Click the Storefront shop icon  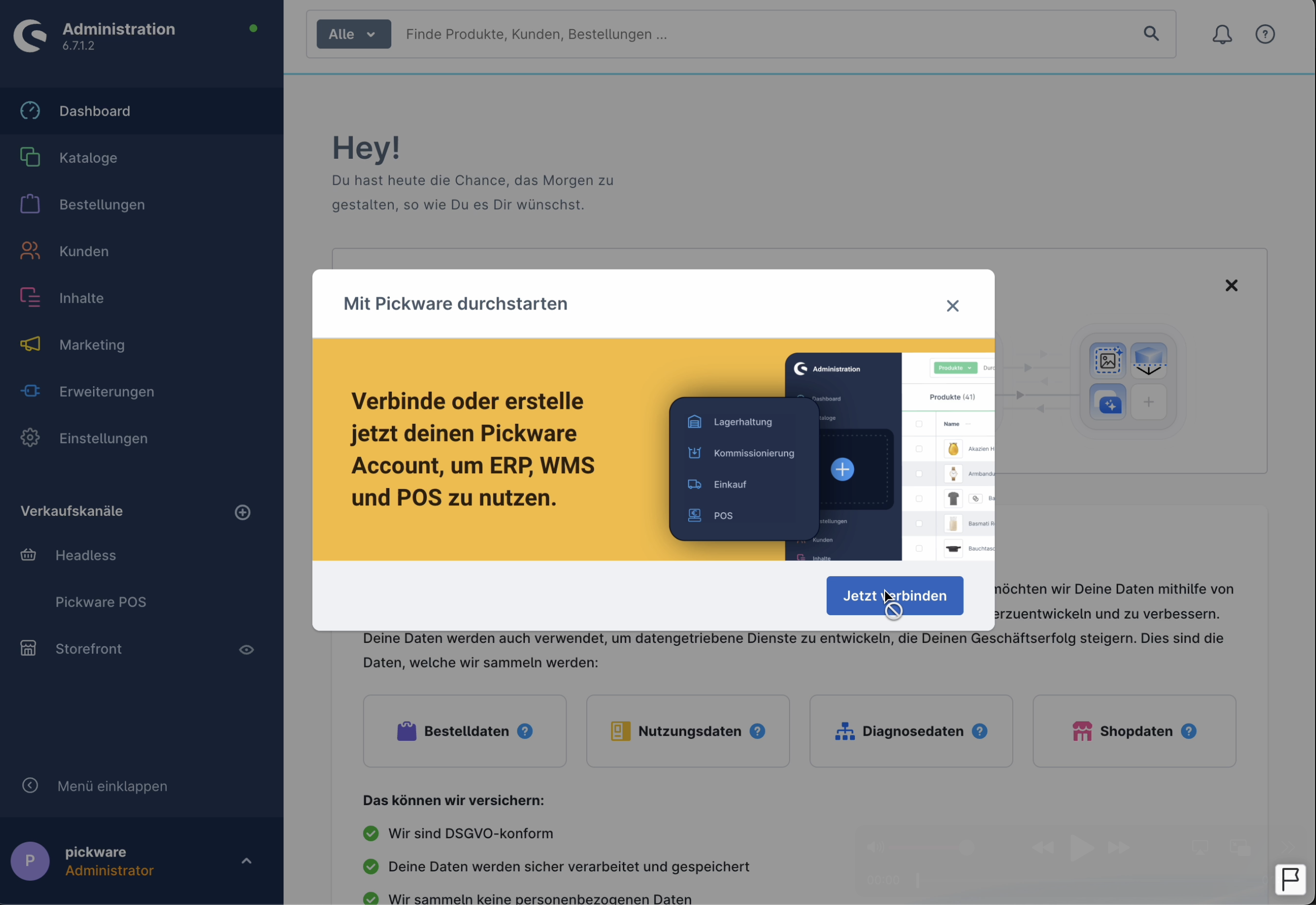pos(28,649)
